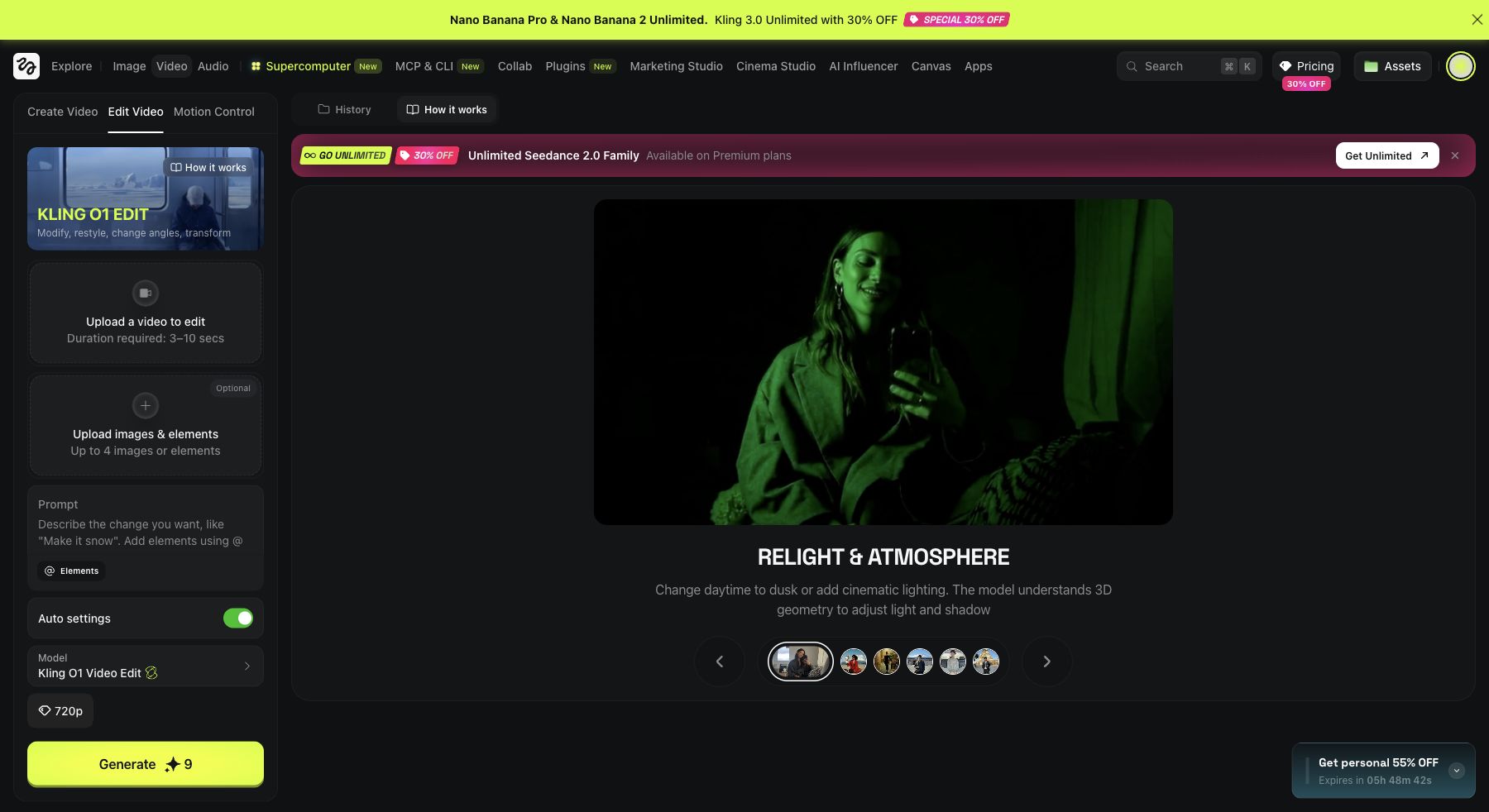Click the video upload camera icon
This screenshot has height=812, width=1489.
tap(146, 293)
